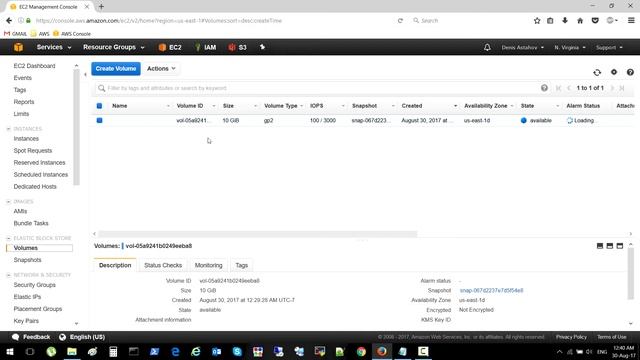Click the Feedback button
Screen dimensions: 640x360
click(31, 337)
